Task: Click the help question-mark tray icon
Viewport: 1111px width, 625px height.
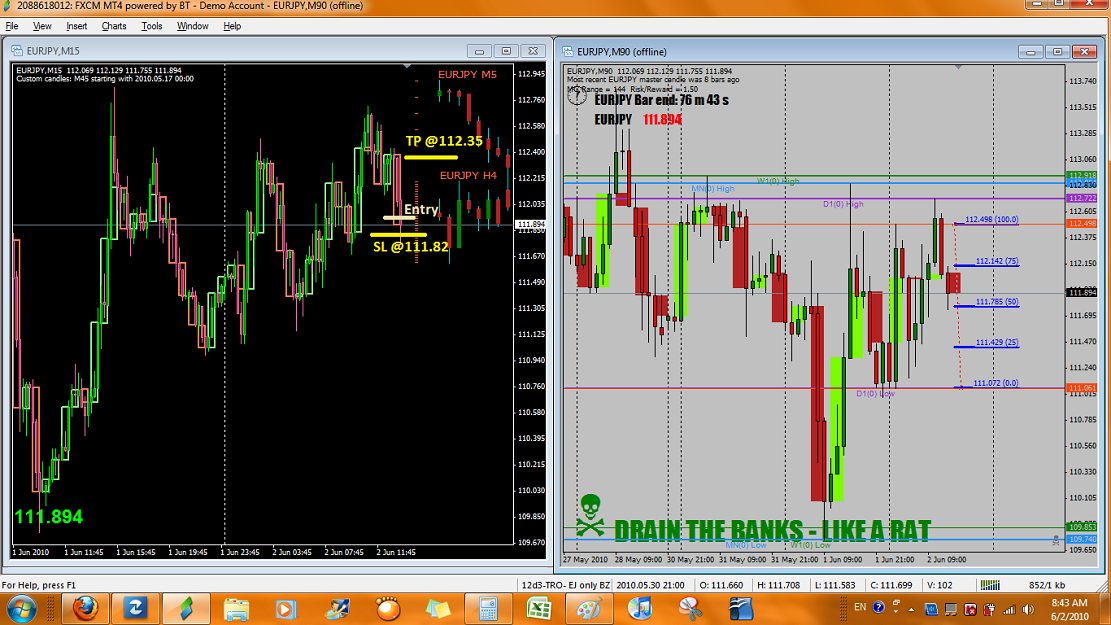Action: click(x=879, y=607)
